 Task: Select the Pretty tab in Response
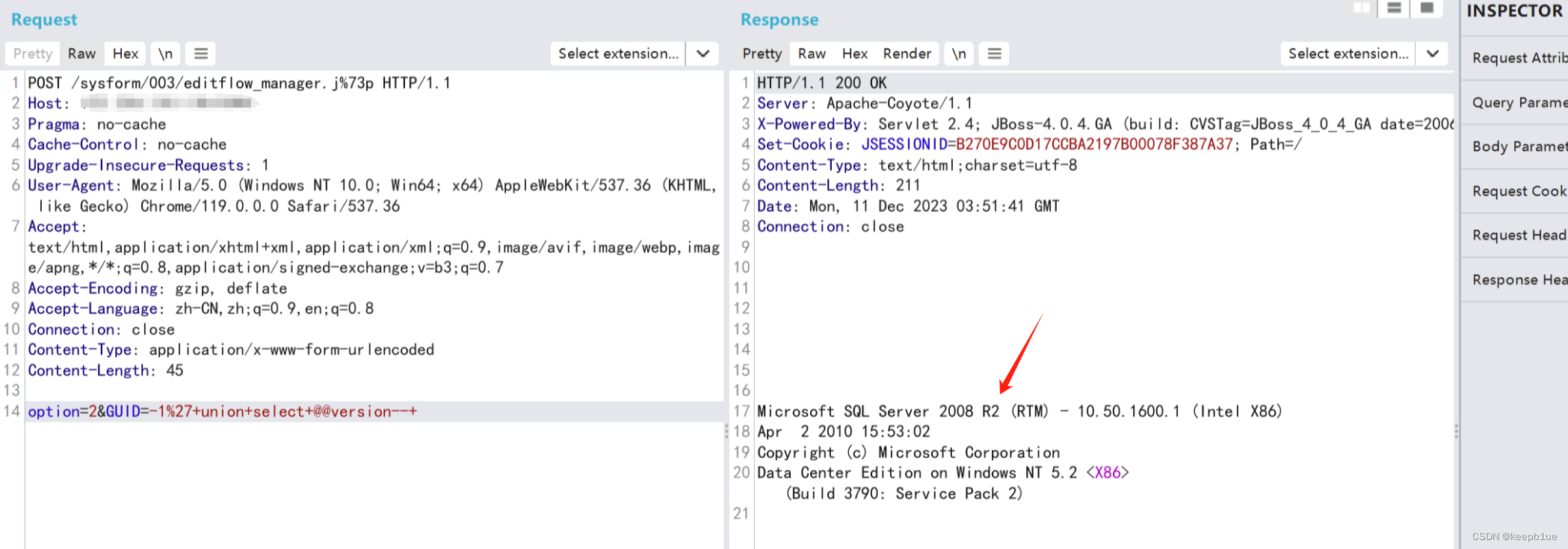pos(762,54)
